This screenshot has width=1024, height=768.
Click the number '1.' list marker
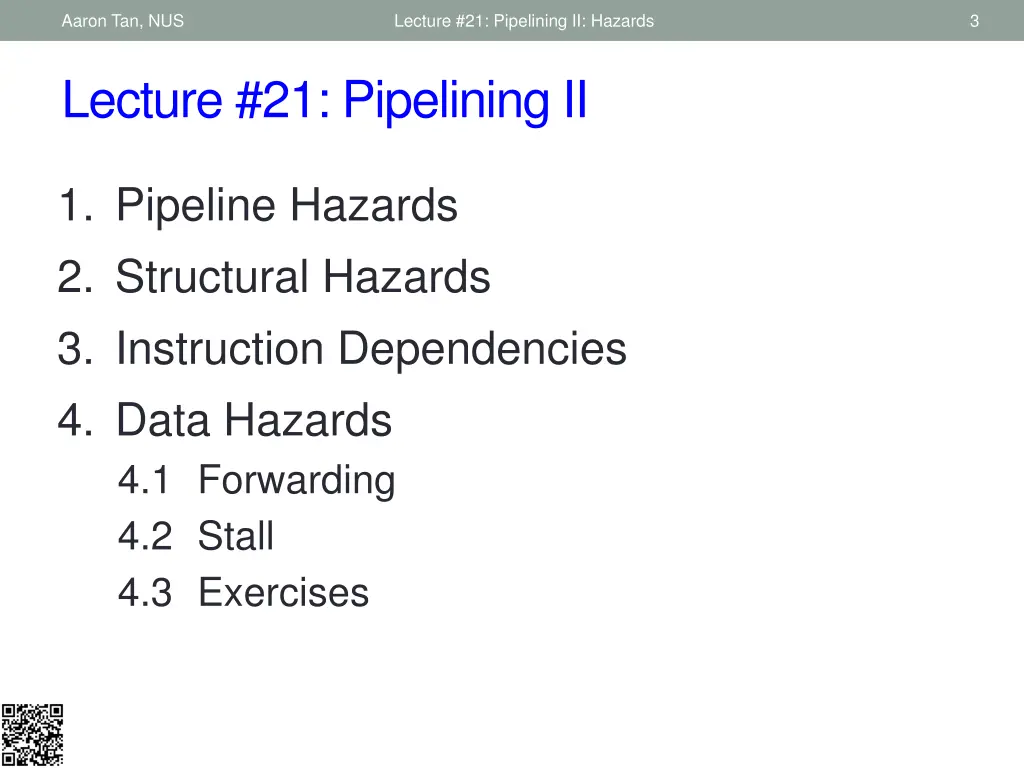click(x=76, y=206)
